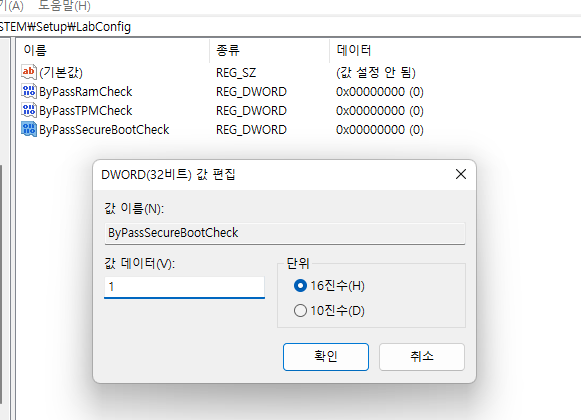Sort by the 종류 column header

228,50
